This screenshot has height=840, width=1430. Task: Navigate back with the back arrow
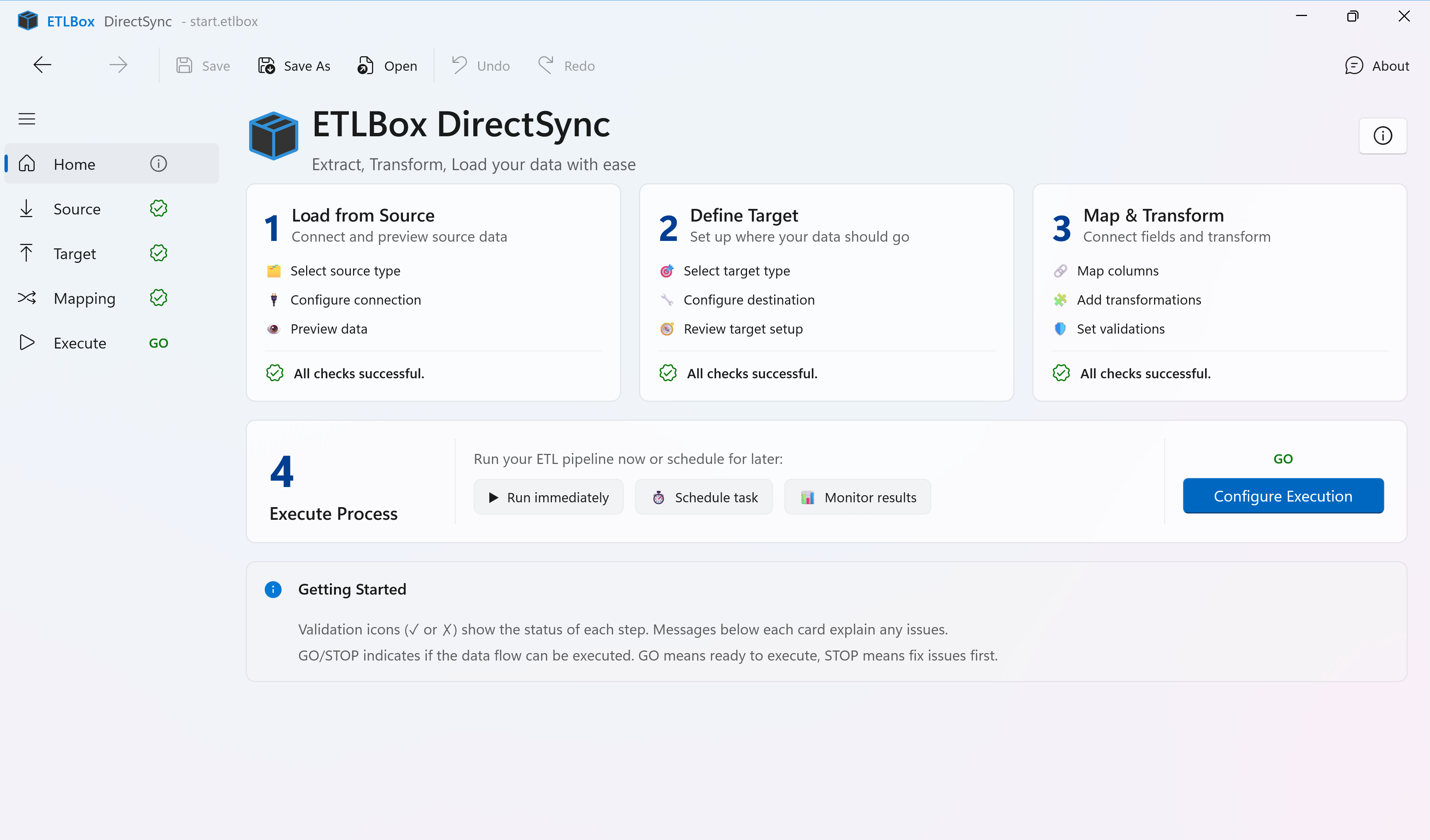pos(42,64)
